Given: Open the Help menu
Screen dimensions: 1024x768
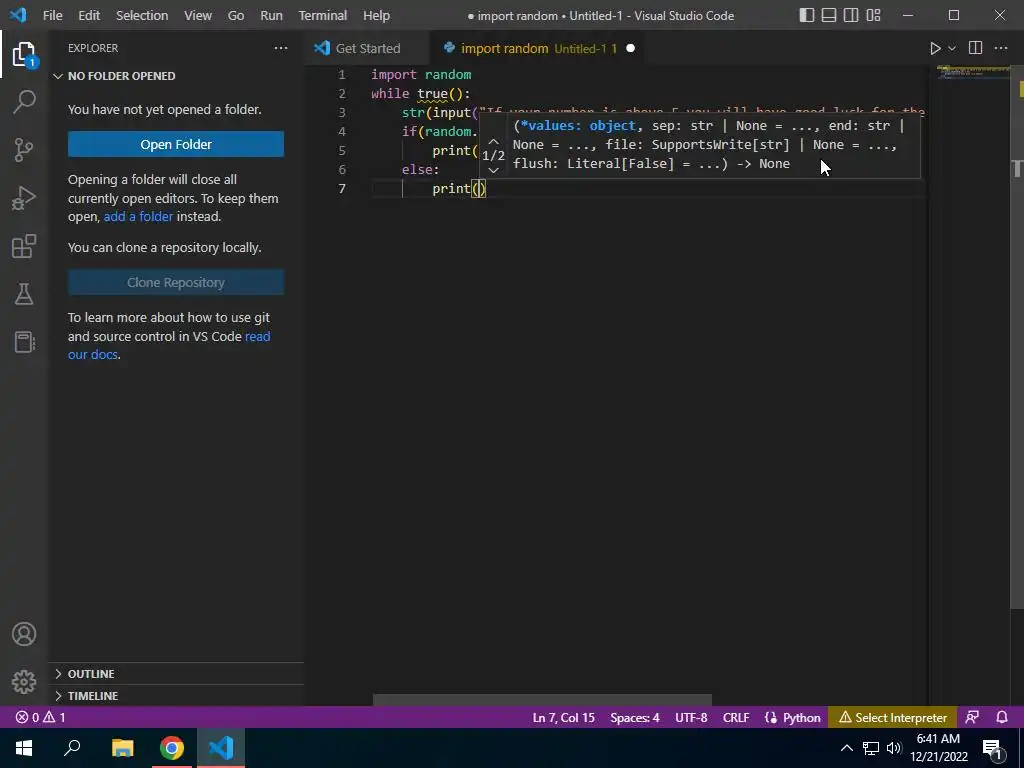Looking at the screenshot, I should 376,15.
